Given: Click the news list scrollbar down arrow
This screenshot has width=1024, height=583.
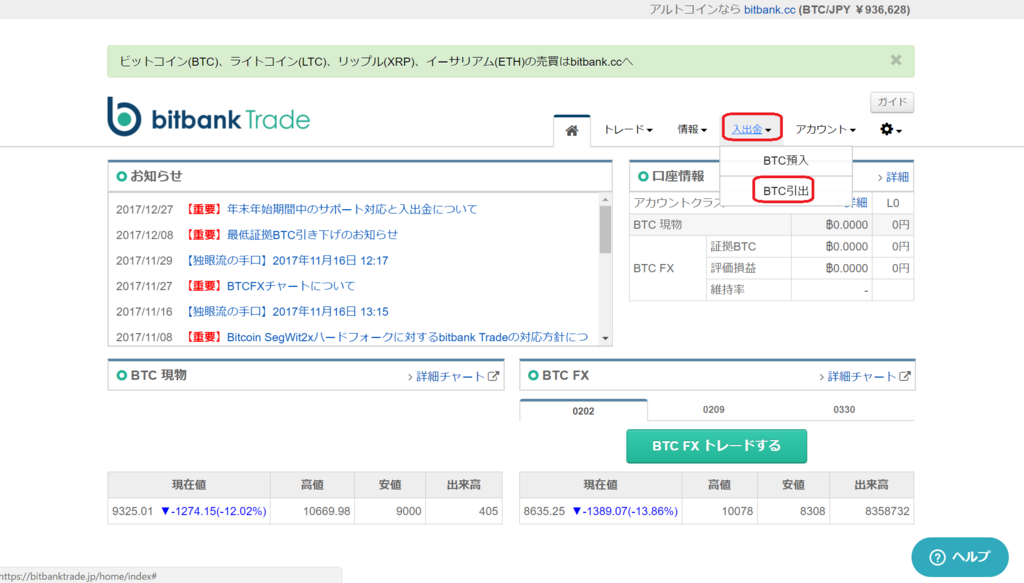Looking at the screenshot, I should [605, 338].
